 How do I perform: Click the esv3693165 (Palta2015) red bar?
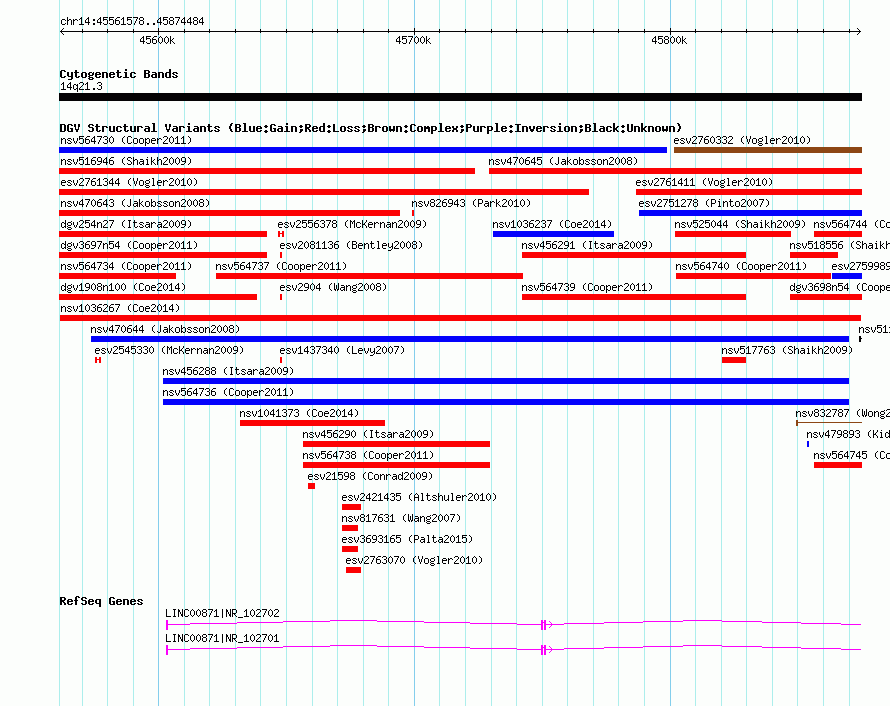(350, 549)
